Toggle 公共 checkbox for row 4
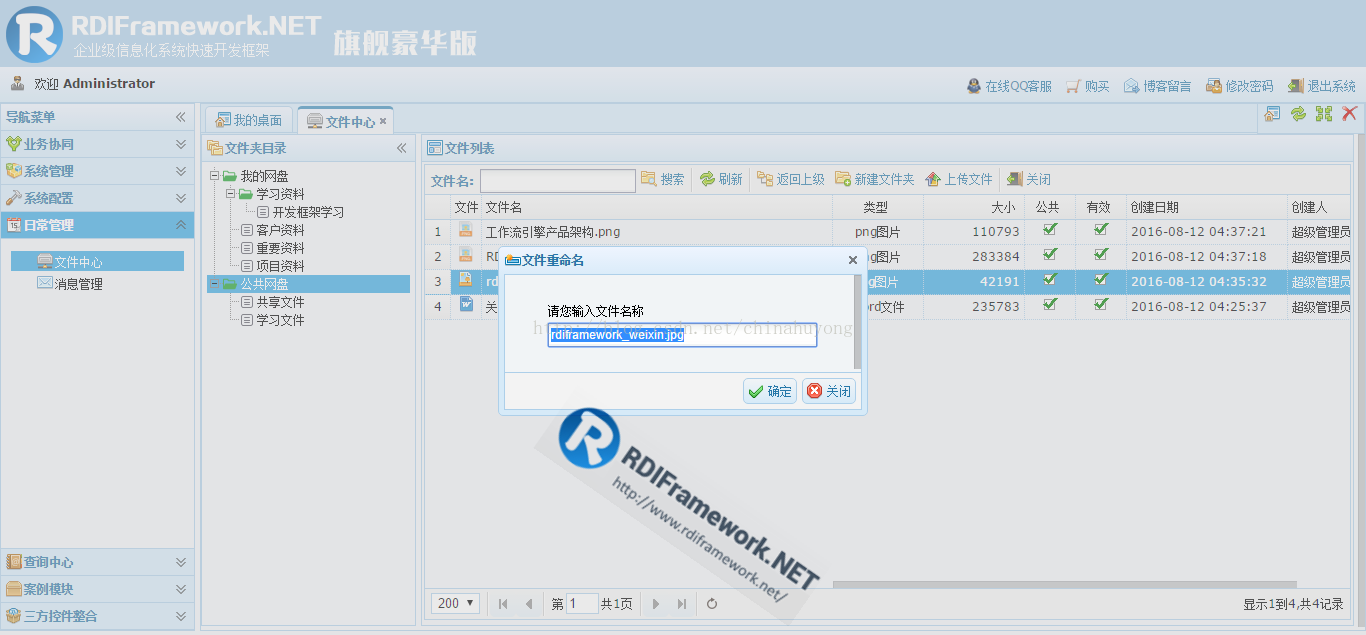The image size is (1366, 635). click(1049, 305)
